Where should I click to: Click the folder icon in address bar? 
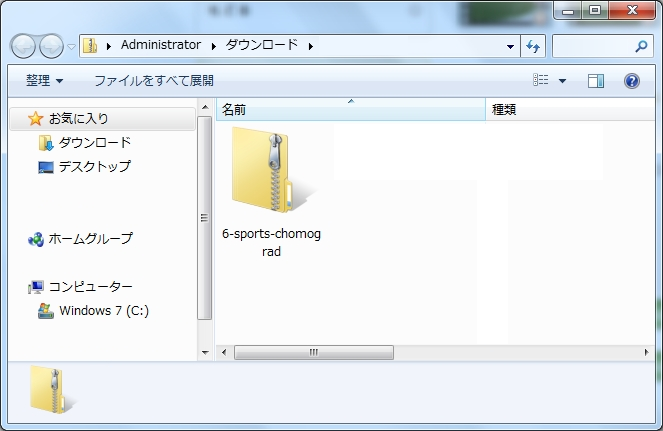coord(90,45)
